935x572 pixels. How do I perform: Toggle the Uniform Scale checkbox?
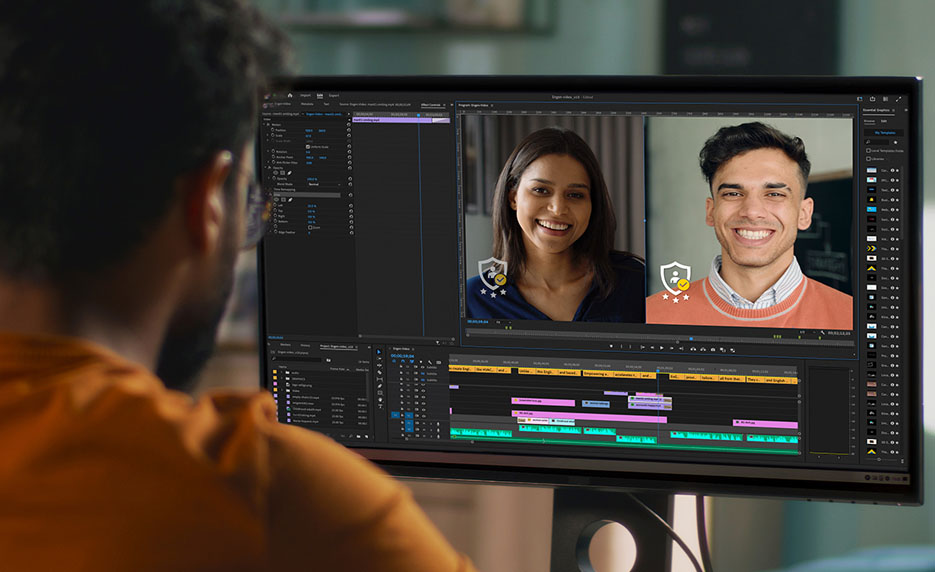(x=310, y=146)
